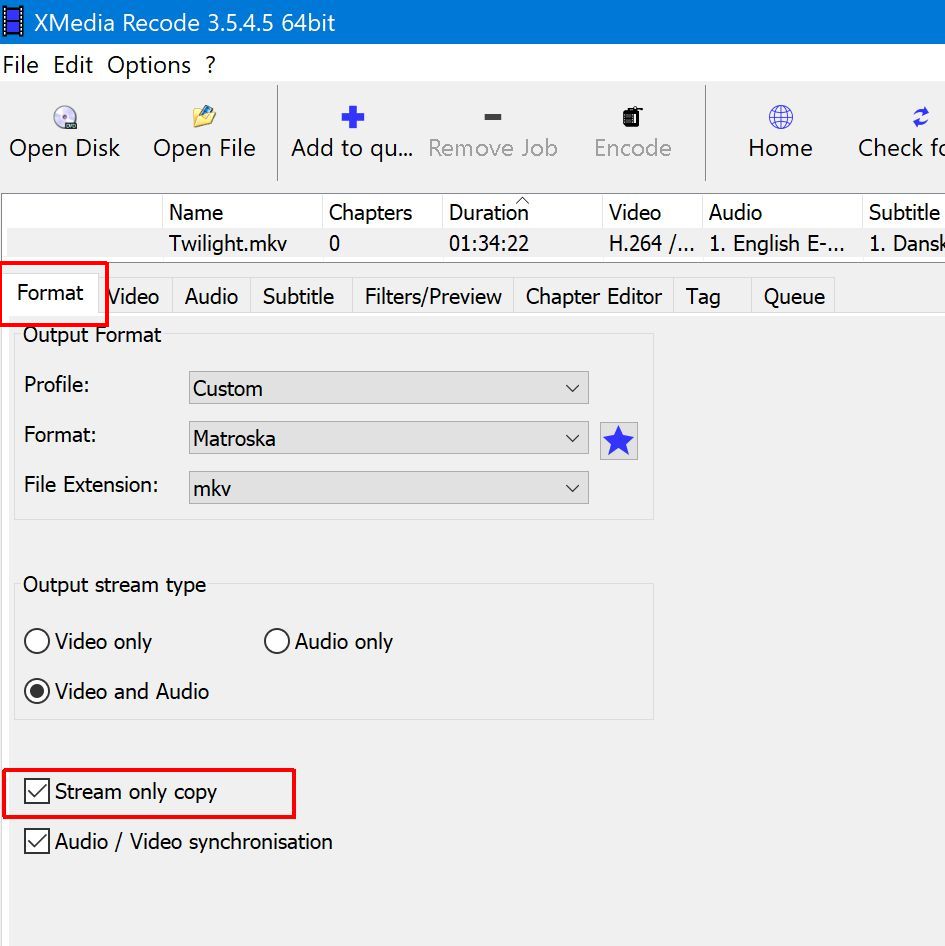The image size is (945, 946).
Task: Click the Open File folder icon
Action: click(205, 116)
